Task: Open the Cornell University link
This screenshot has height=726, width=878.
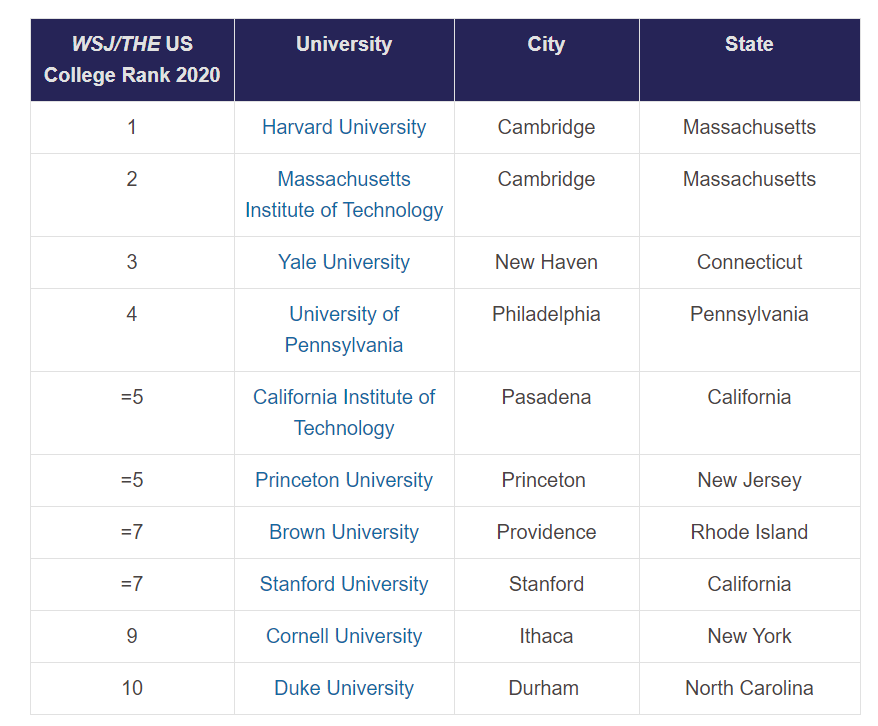Action: pos(343,636)
